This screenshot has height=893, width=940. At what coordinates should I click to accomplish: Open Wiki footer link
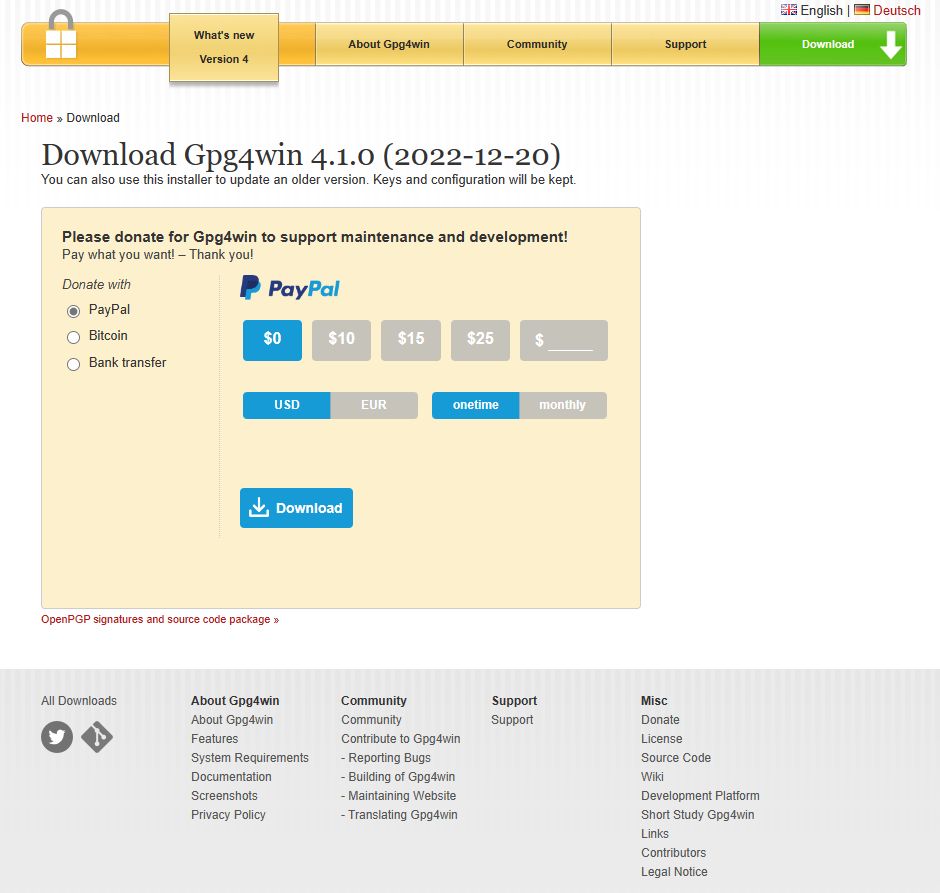[x=652, y=777]
